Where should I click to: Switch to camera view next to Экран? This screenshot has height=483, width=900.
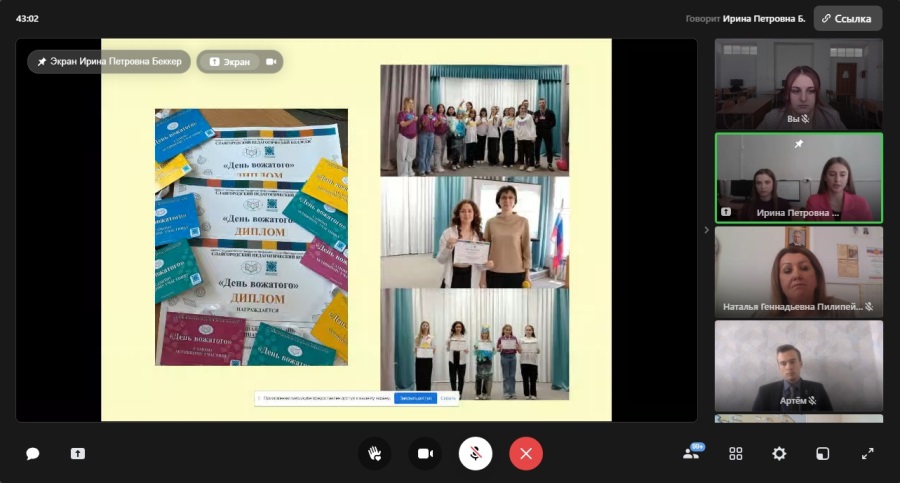point(270,62)
